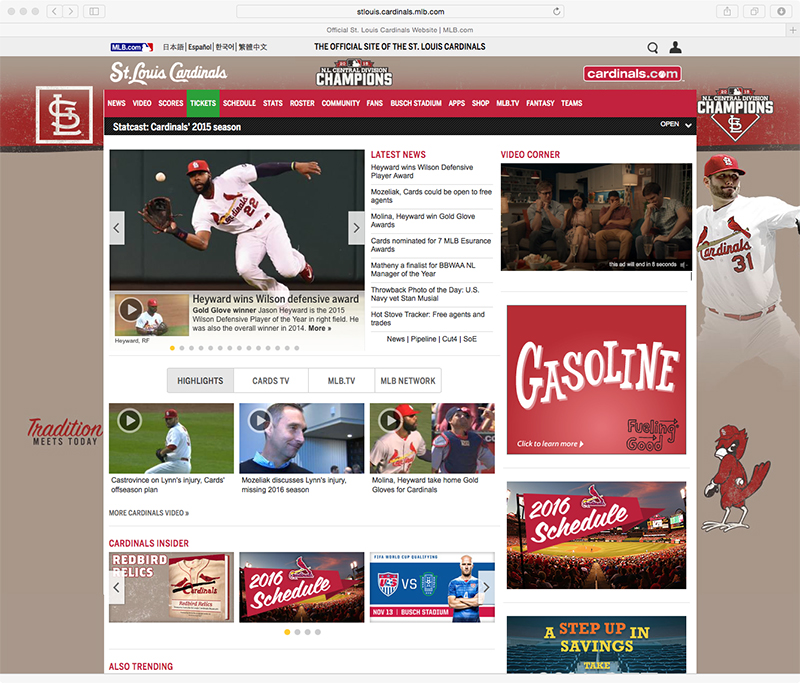Click the STL Cardinals square logo

pos(64,115)
